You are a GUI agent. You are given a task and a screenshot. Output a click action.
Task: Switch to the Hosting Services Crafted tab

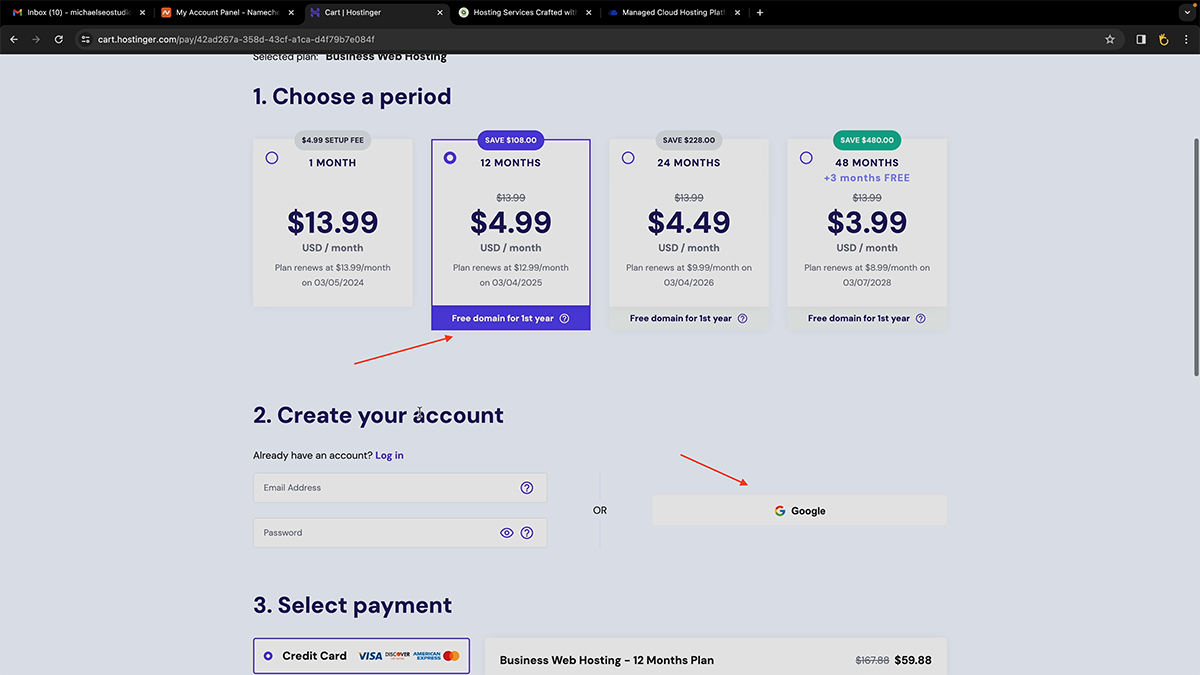click(x=525, y=13)
